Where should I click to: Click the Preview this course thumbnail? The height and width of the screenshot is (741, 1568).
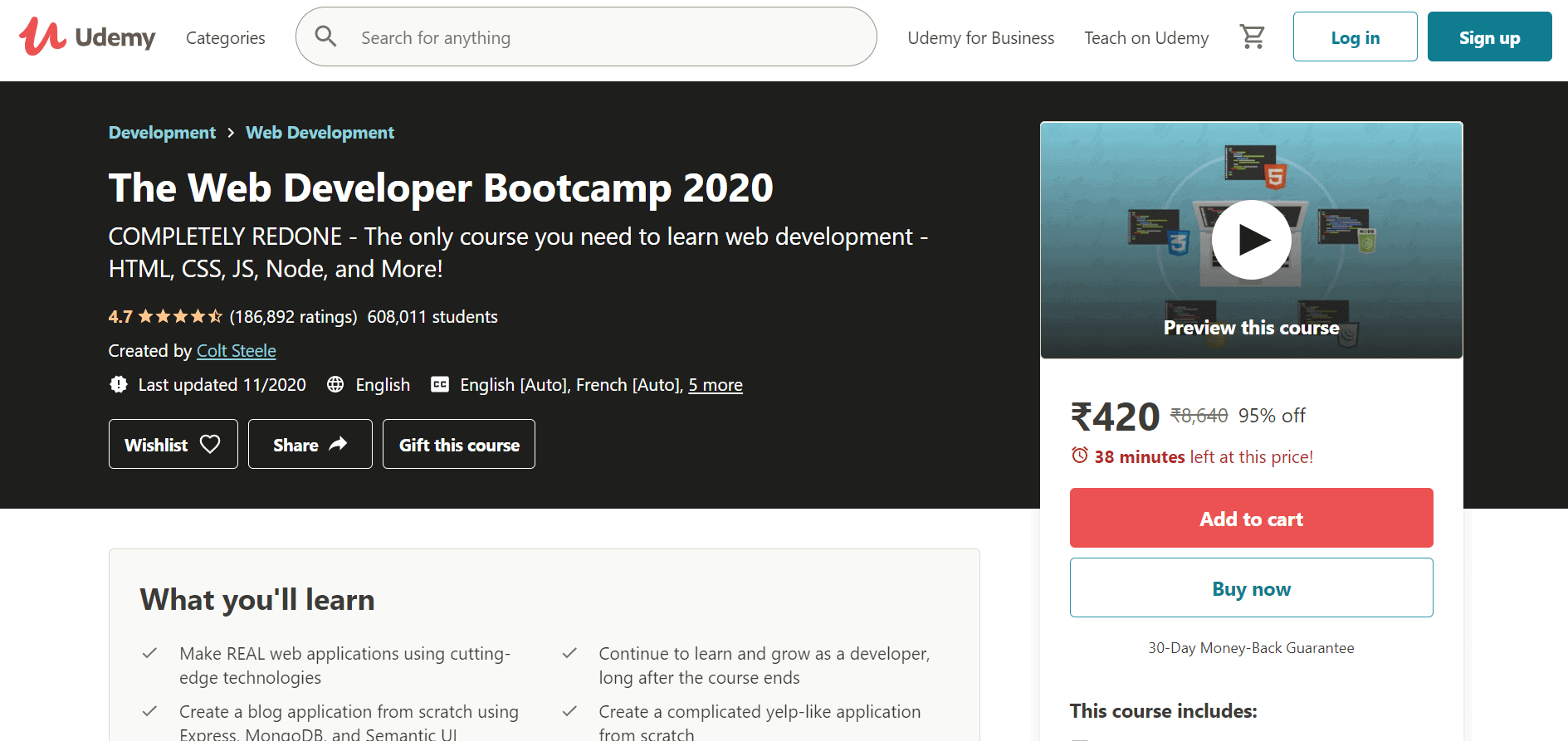tap(1251, 240)
